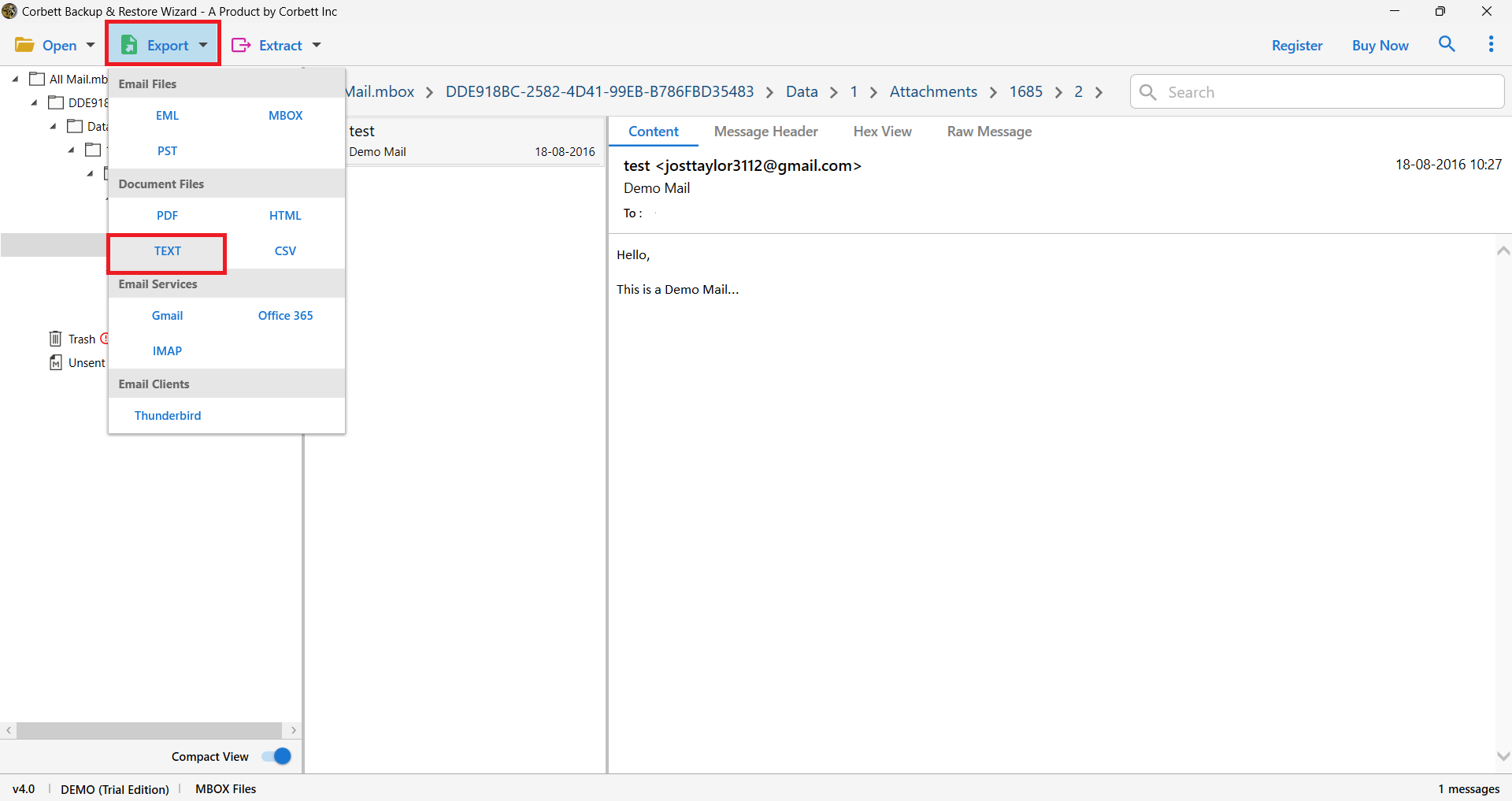Click the scroll left arrow in folder tree
Screen dimensions: 1512x801
[x=9, y=730]
